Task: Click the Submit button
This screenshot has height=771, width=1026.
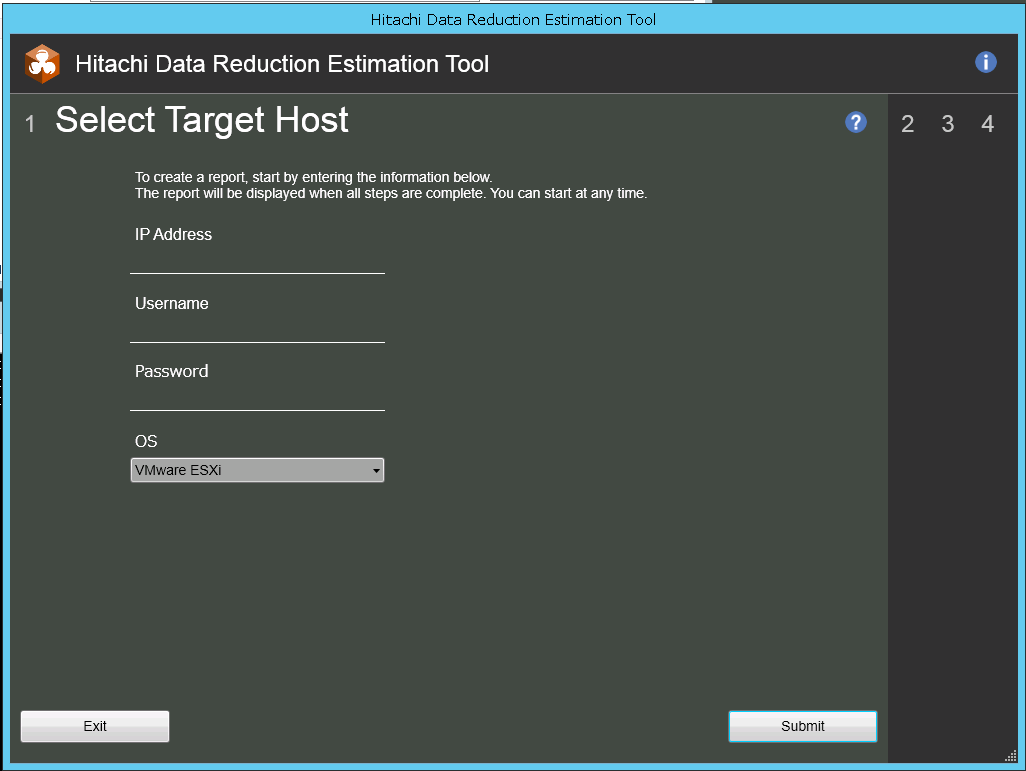Action: pos(803,726)
